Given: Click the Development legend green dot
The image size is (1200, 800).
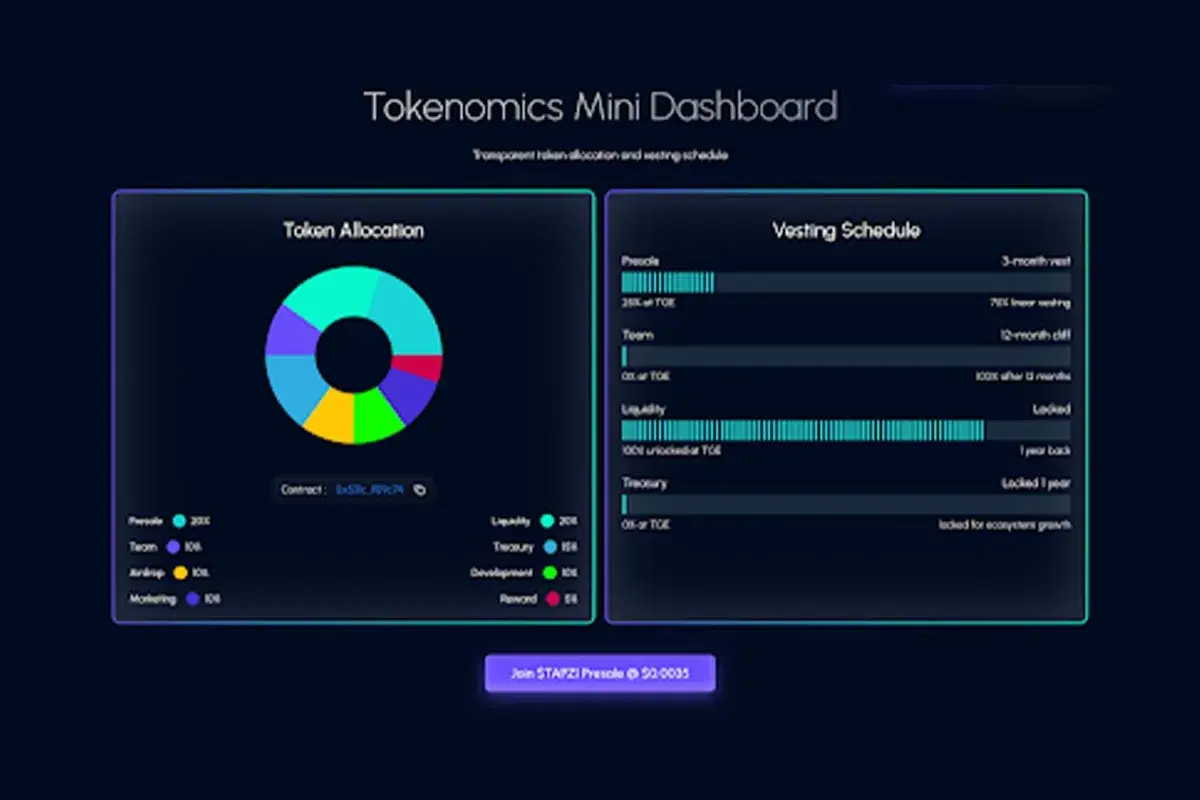Looking at the screenshot, I should click(549, 573).
